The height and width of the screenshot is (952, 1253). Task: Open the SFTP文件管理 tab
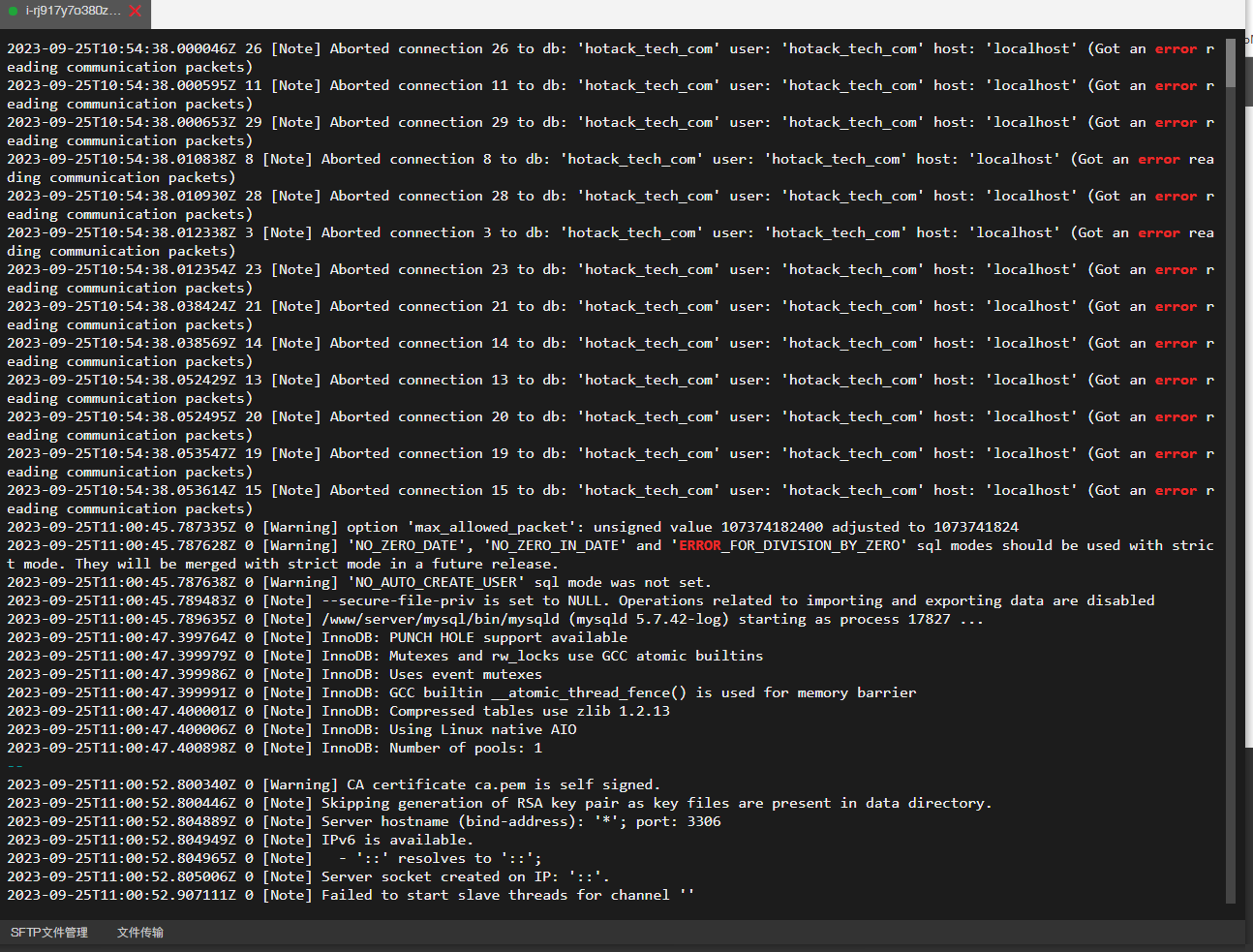49,933
